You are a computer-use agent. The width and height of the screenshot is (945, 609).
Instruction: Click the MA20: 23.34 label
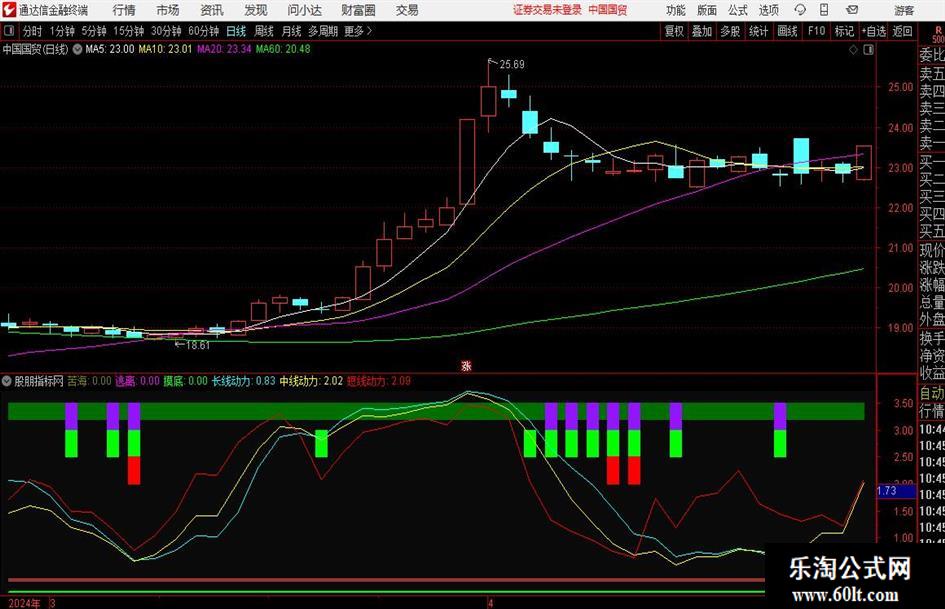(224, 49)
